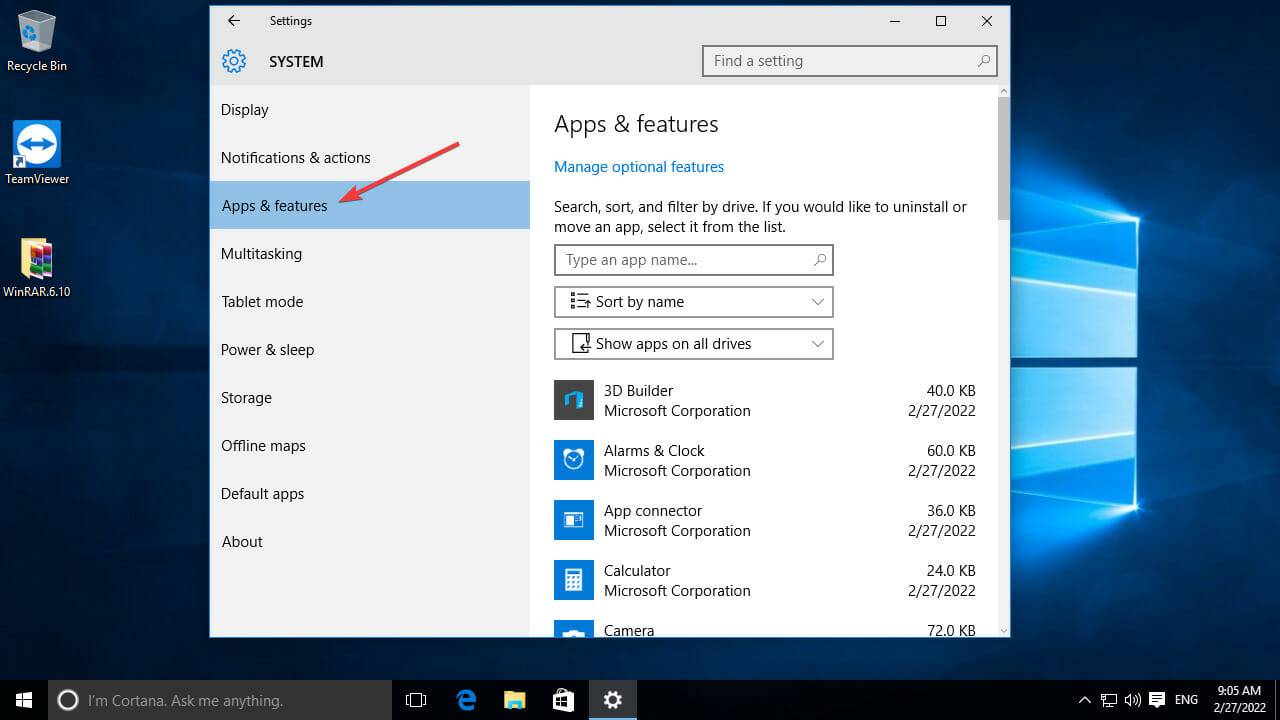Select the App connector icon
The image size is (1280, 720).
(573, 520)
